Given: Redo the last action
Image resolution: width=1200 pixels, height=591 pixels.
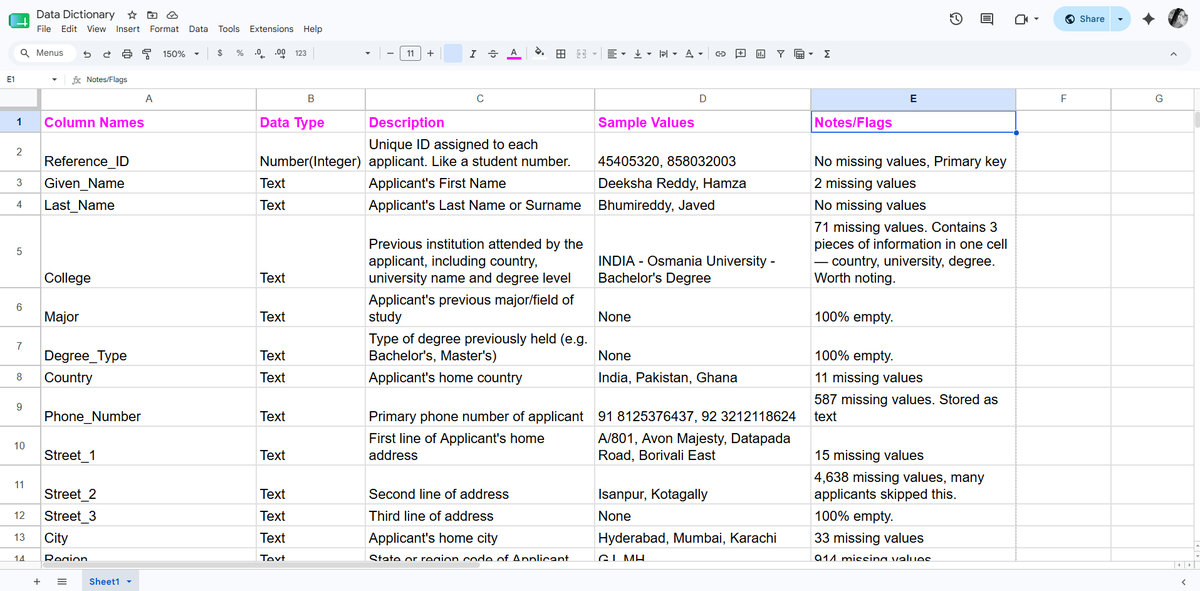Looking at the screenshot, I should click(106, 54).
